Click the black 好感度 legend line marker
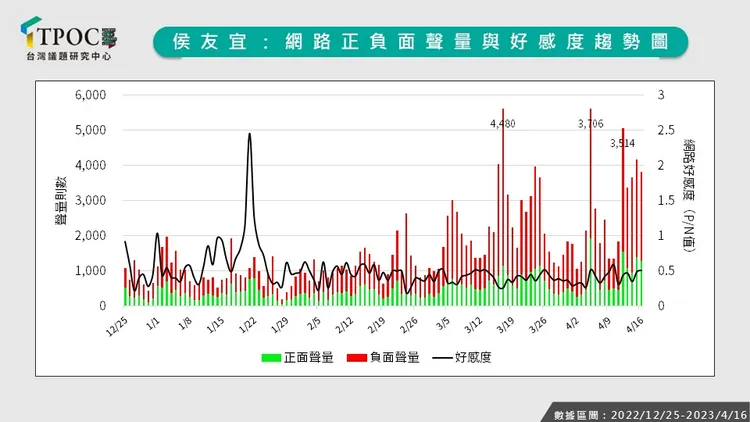This screenshot has width=750, height=422. click(441, 358)
